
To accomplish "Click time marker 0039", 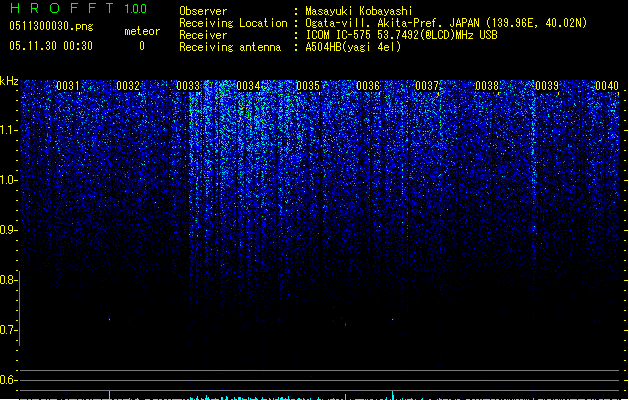I will (x=547, y=86).
